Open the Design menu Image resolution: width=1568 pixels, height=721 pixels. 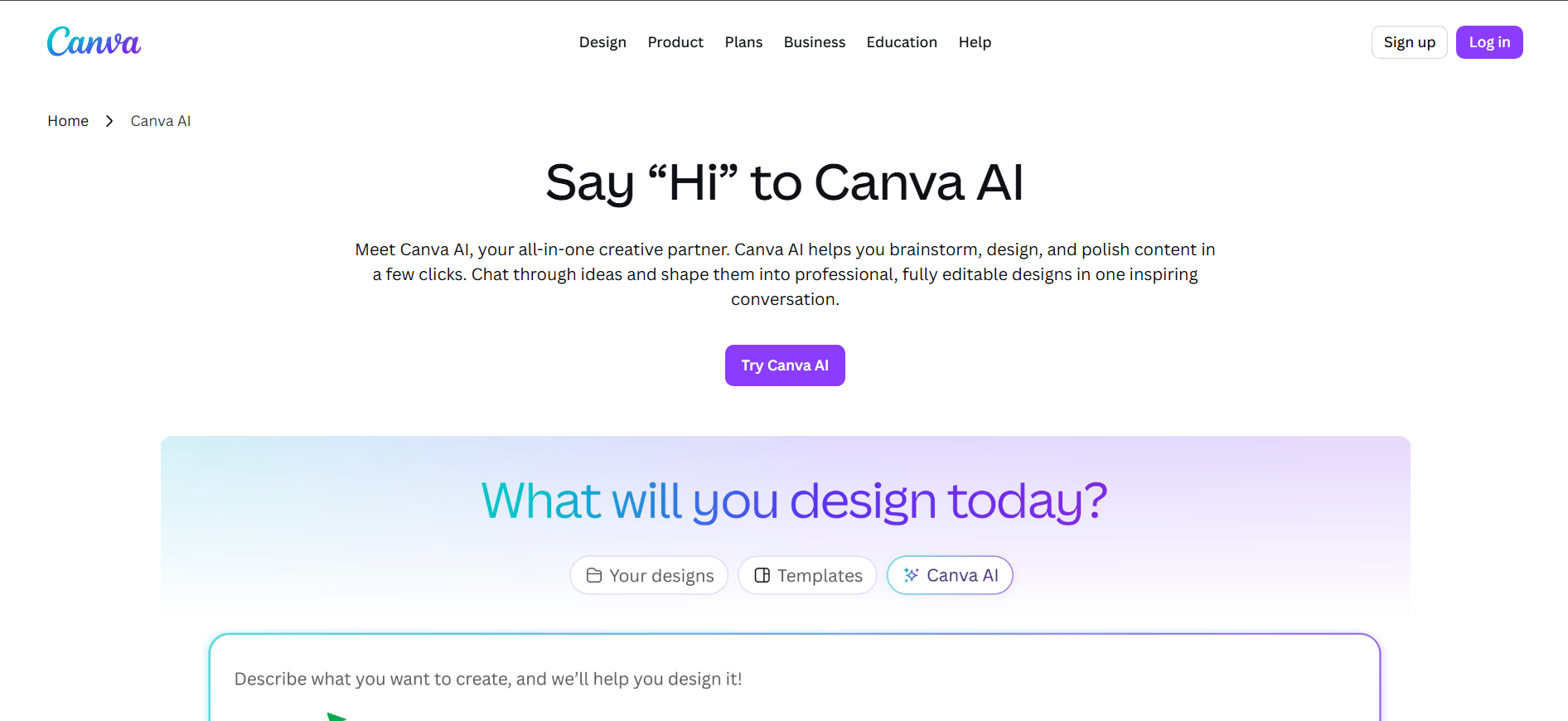603,41
